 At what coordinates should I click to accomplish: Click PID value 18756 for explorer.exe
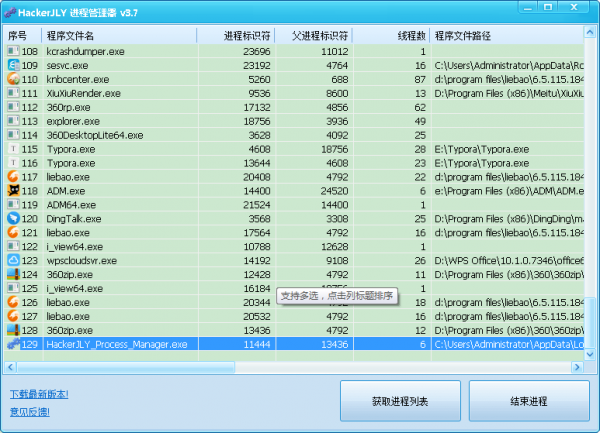pyautogui.click(x=257, y=121)
